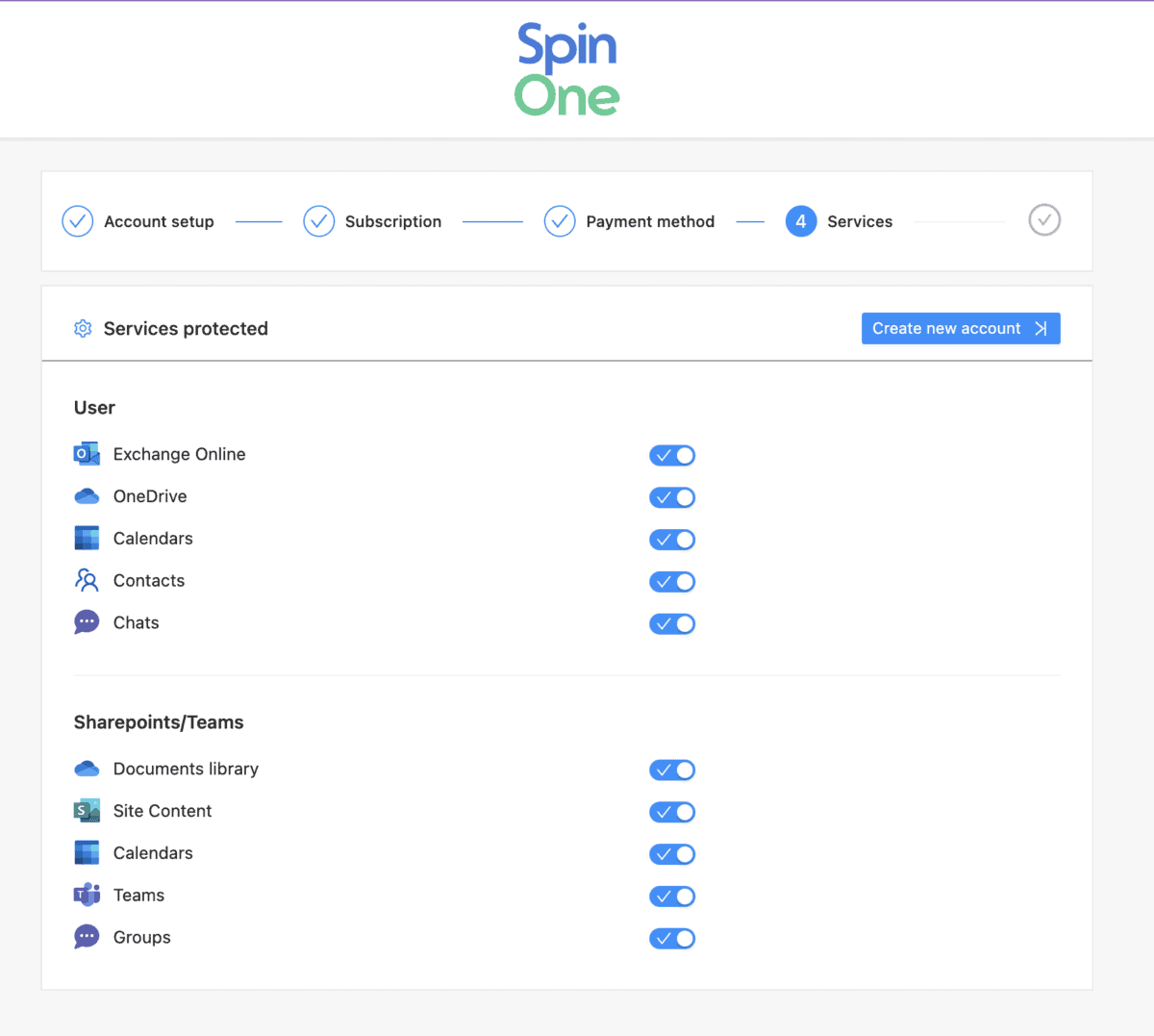Image resolution: width=1154 pixels, height=1036 pixels.
Task: Toggle off Chats backup switch
Action: click(672, 623)
